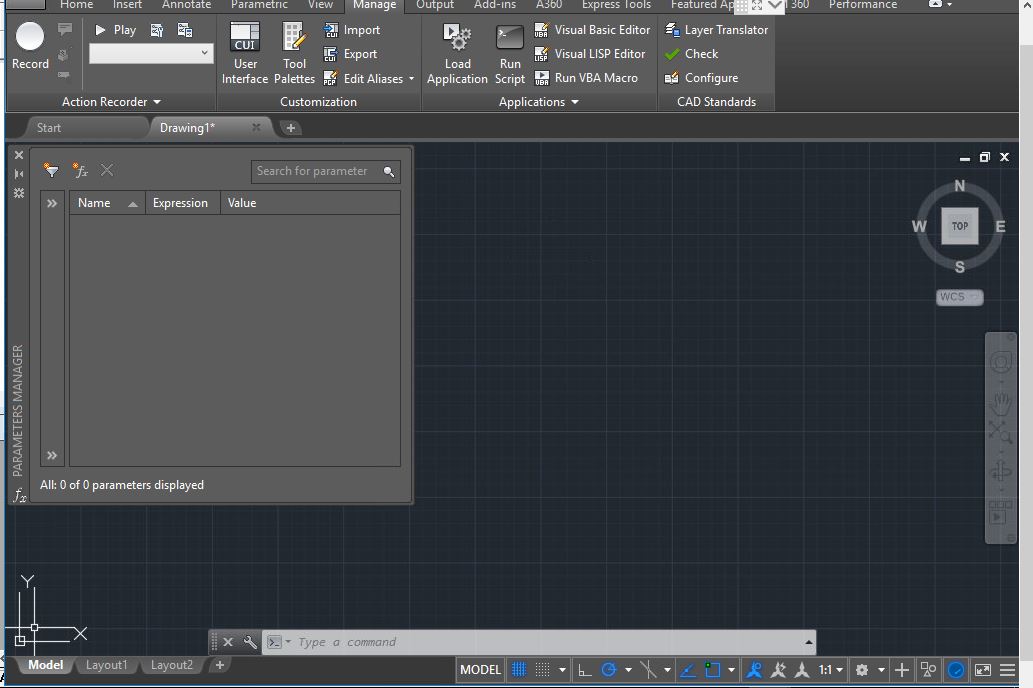Viewport: 1033px width, 688px height.
Task: Run the CAD Standards Check
Action: (x=692, y=54)
